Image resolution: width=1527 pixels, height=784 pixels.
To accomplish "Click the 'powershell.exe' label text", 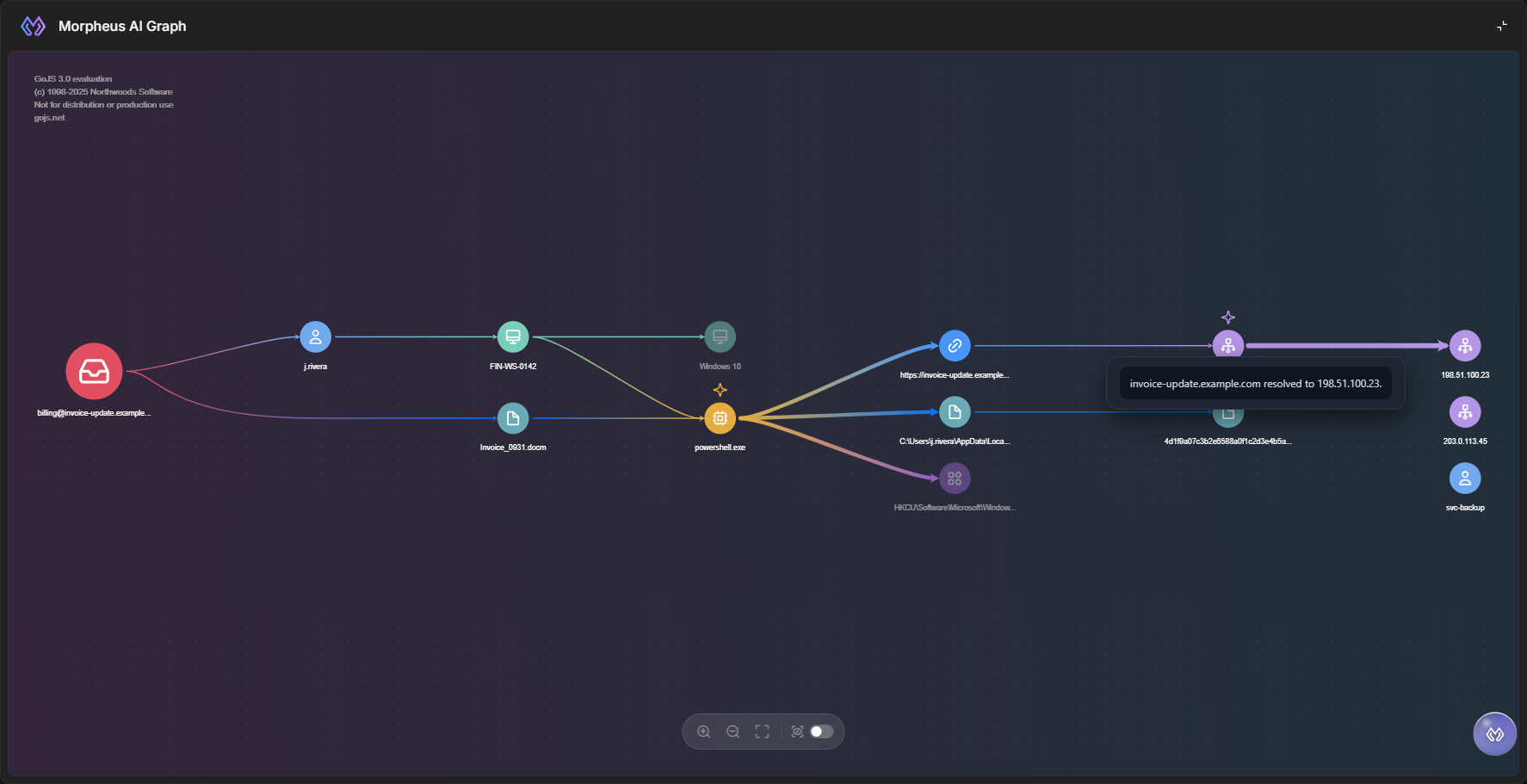I will pos(720,448).
